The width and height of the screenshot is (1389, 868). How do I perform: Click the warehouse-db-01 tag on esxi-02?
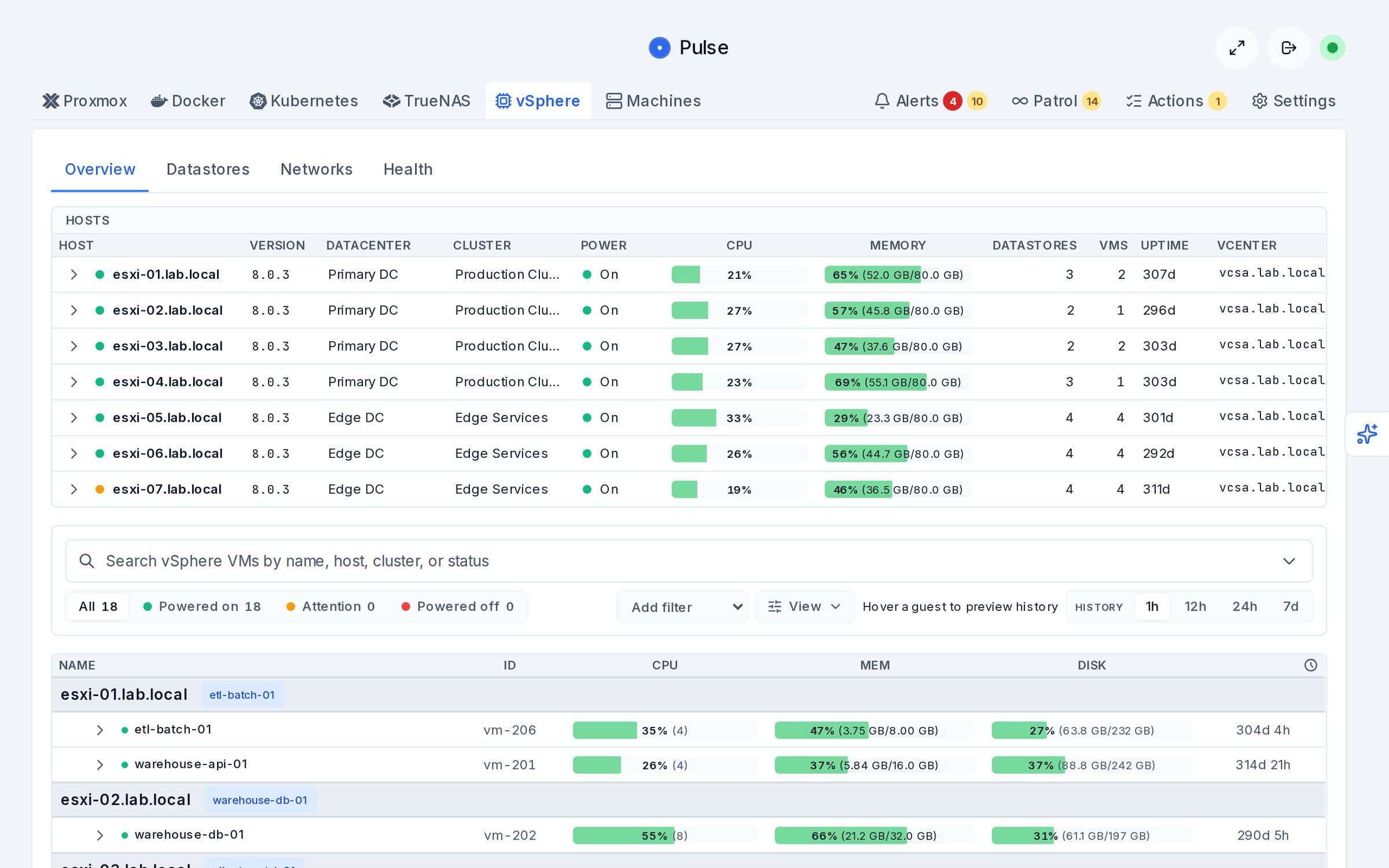click(x=260, y=800)
